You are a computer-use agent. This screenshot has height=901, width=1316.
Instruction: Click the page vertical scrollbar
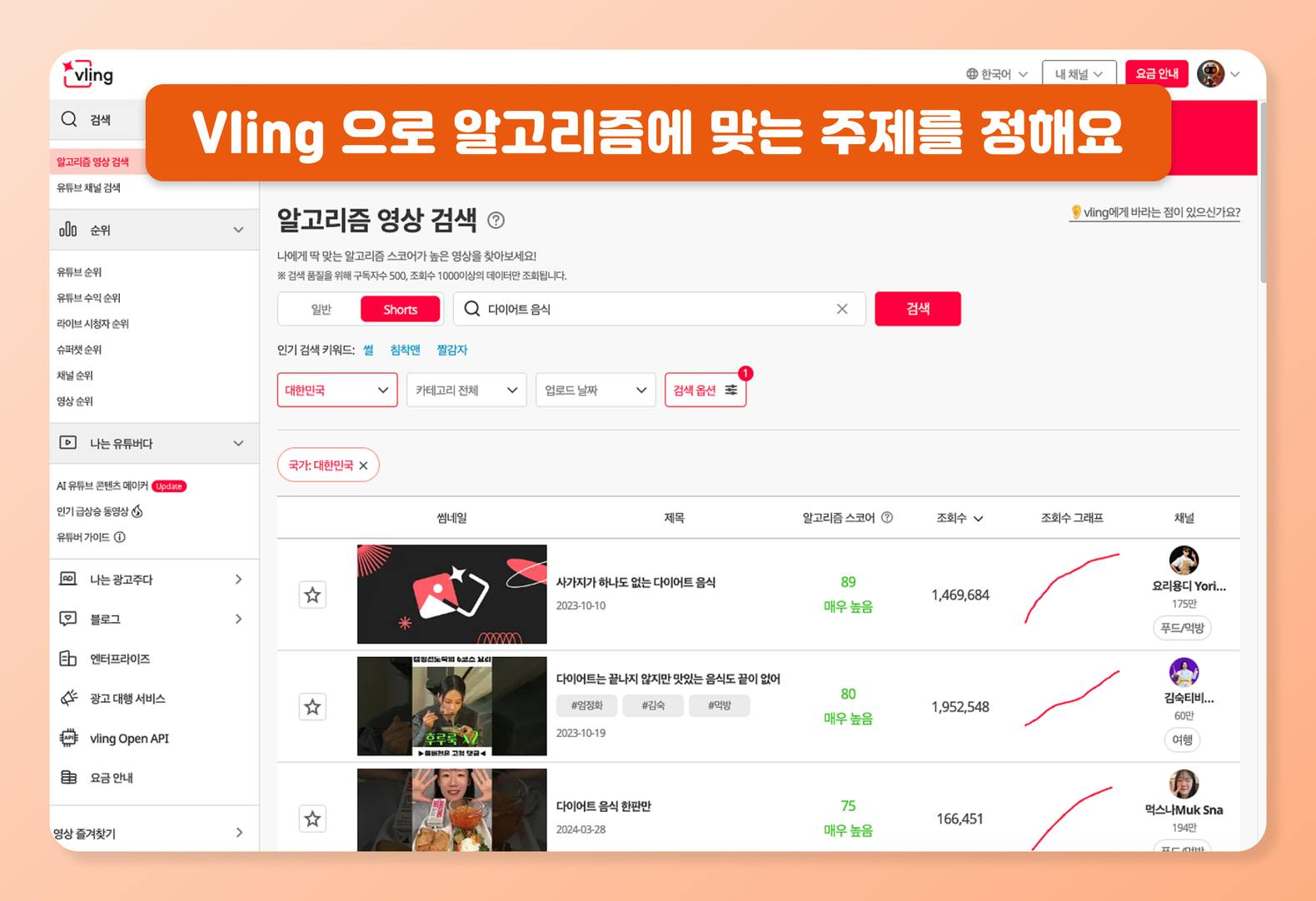1263,192
